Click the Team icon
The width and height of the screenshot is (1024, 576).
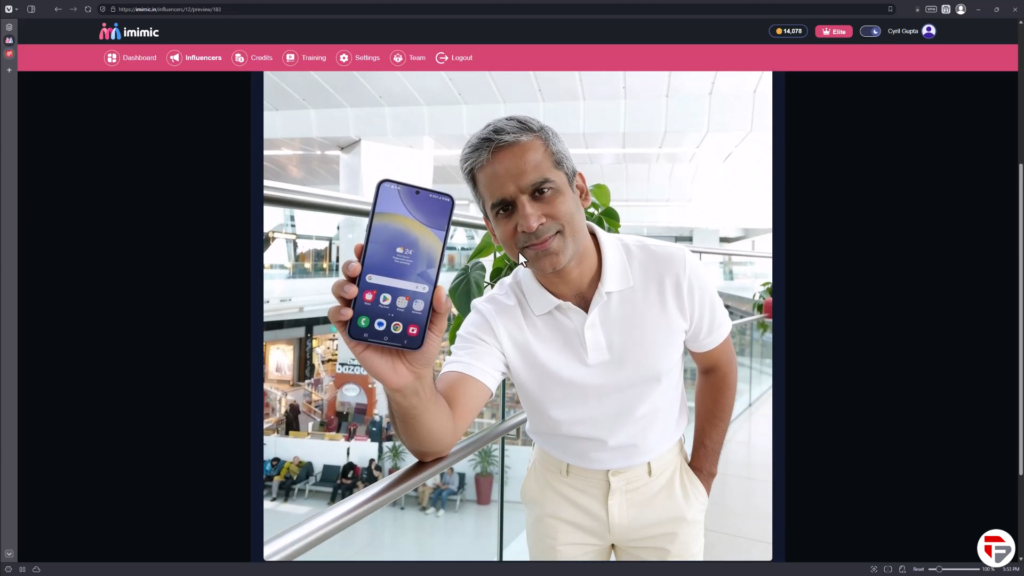click(398, 58)
